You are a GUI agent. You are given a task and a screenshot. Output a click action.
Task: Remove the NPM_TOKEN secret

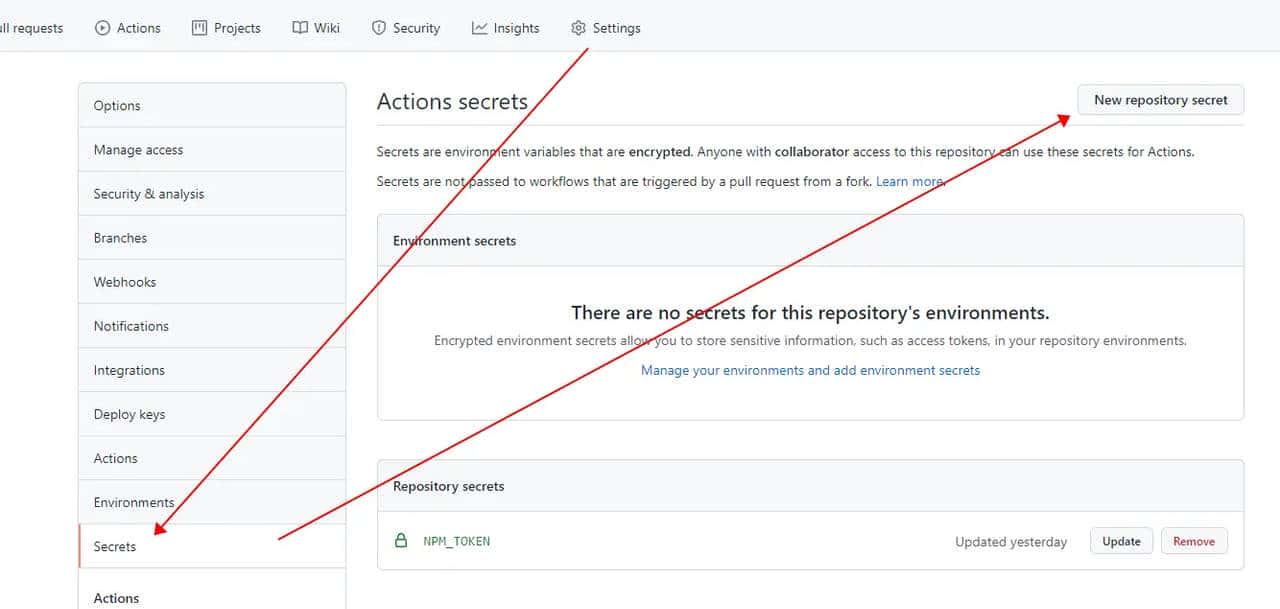(x=1194, y=541)
